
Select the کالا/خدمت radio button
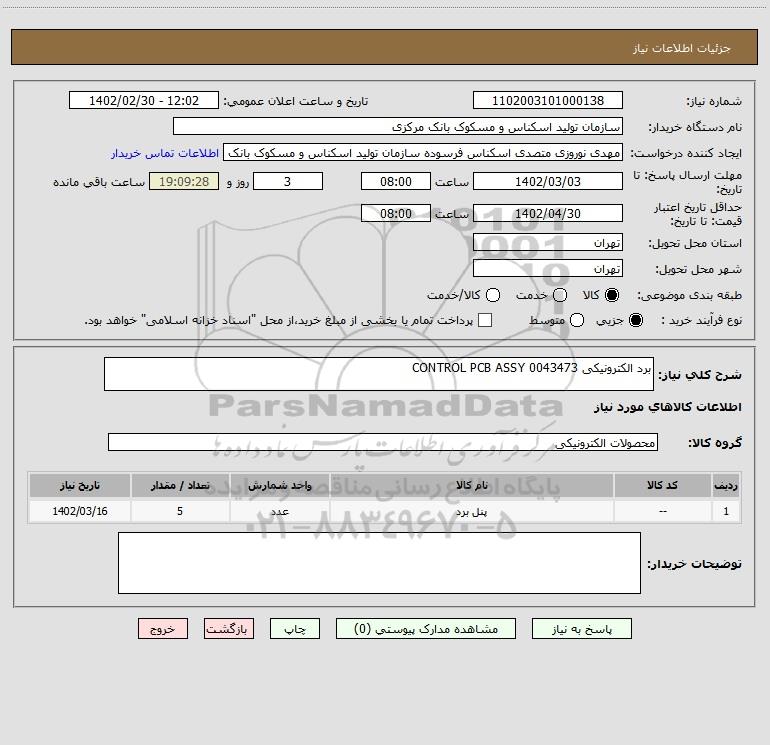tap(493, 295)
